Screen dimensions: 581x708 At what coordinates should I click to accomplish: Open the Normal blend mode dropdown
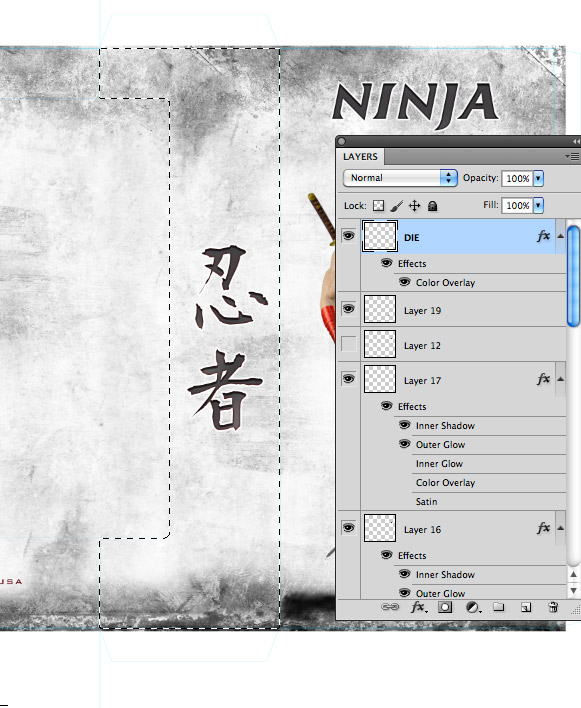400,178
